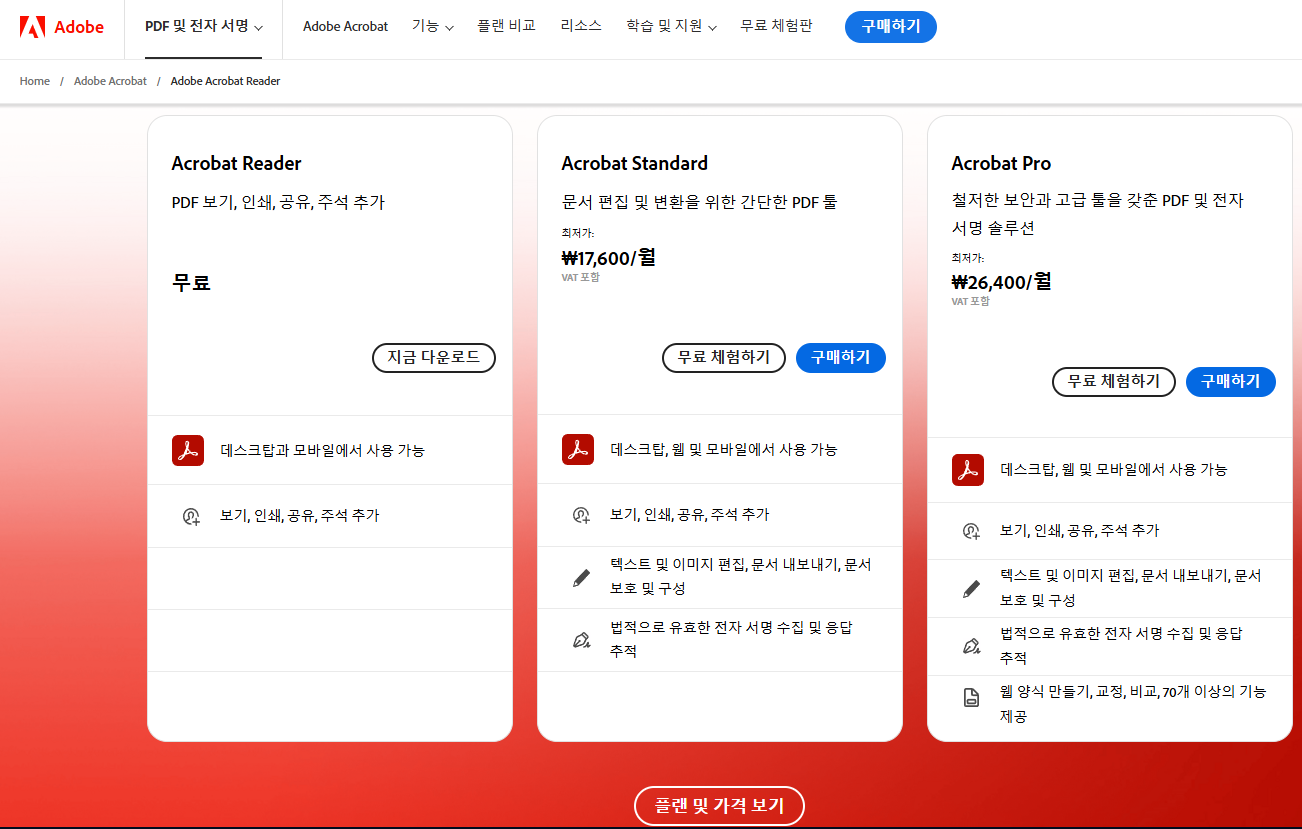Click Adobe Acrobat in the breadcrumb trail
The height and width of the screenshot is (829, 1302).
[110, 81]
